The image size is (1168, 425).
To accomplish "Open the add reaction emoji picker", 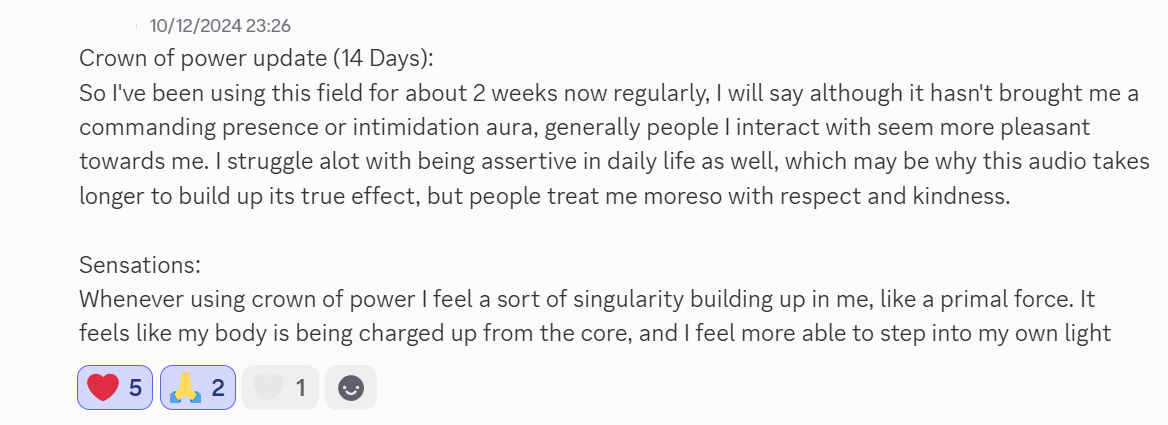I will (x=351, y=388).
